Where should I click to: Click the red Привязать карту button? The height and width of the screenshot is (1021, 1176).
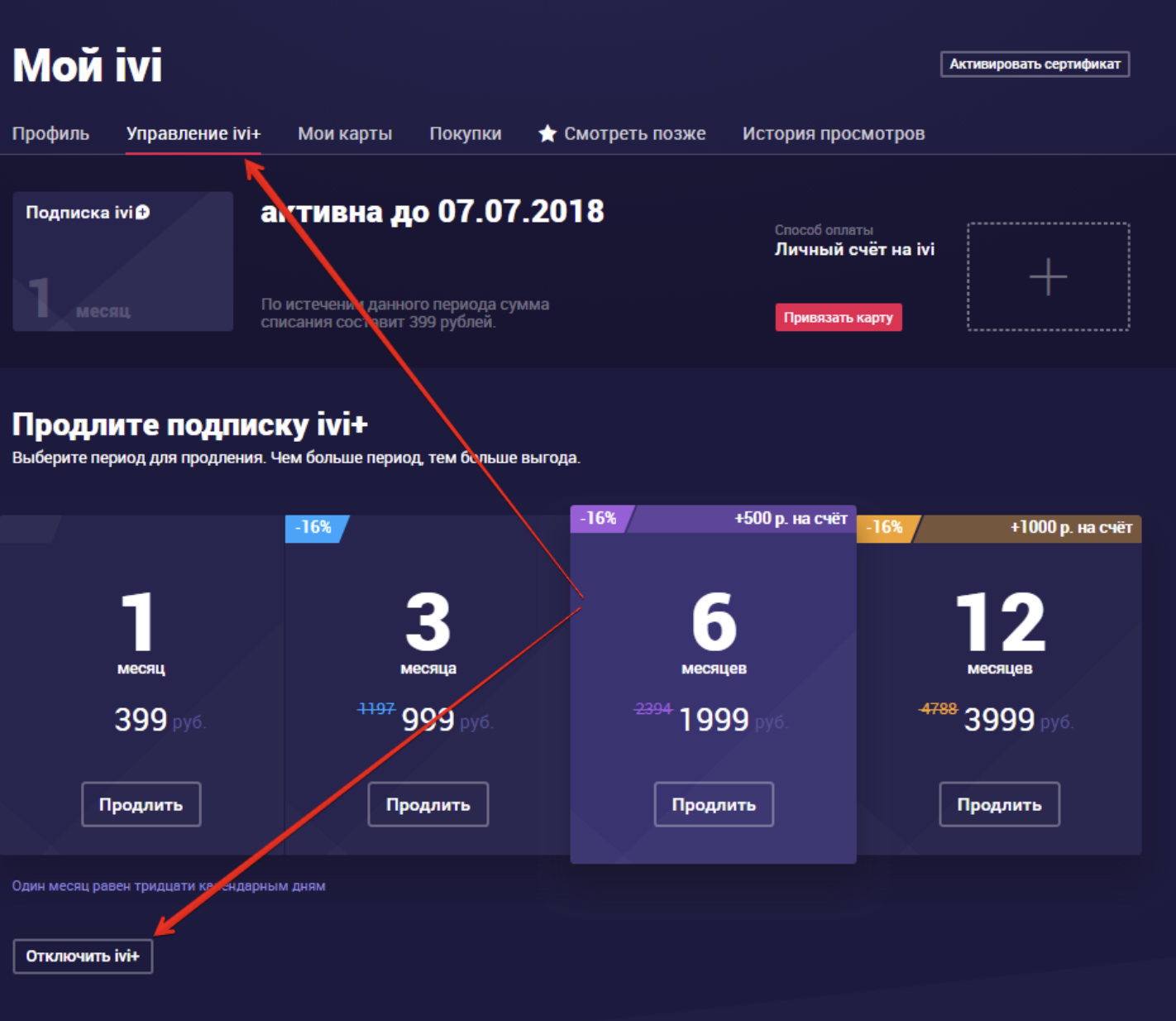[x=839, y=317]
